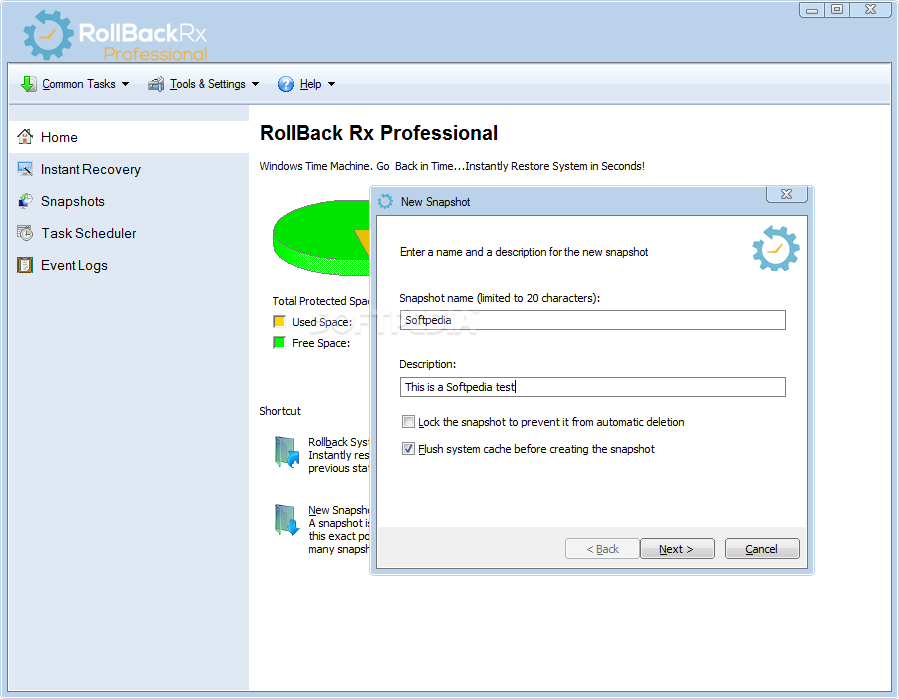Click the New Snapshot shortcut icon
Image resolution: width=899 pixels, height=699 pixels.
286,520
